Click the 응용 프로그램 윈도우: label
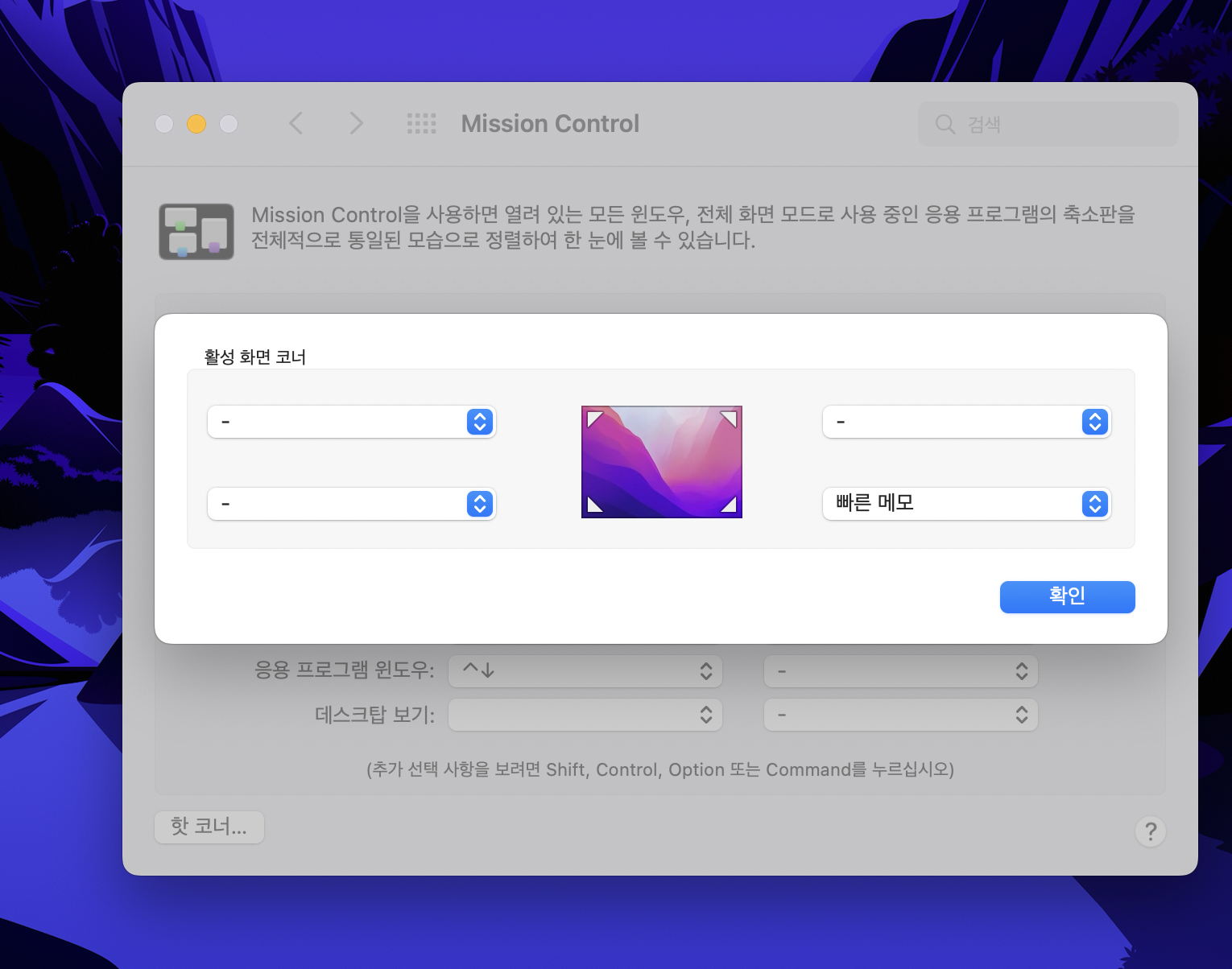Viewport: 1232px width, 969px height. 345,670
